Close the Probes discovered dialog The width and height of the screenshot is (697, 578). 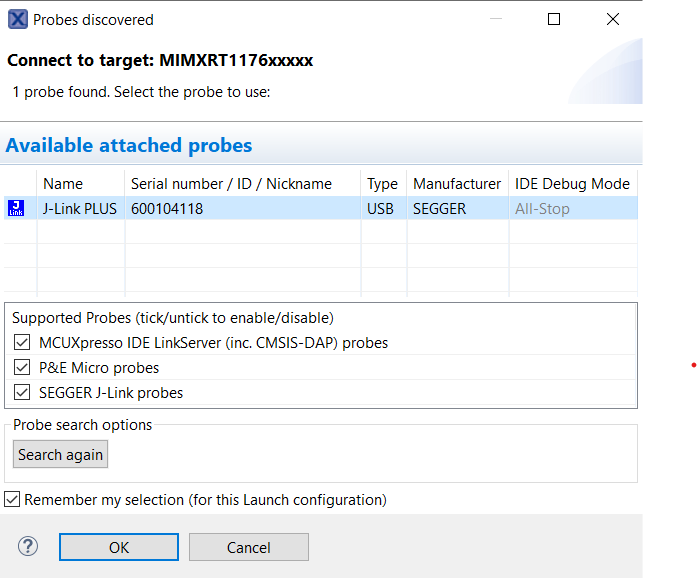(x=611, y=19)
